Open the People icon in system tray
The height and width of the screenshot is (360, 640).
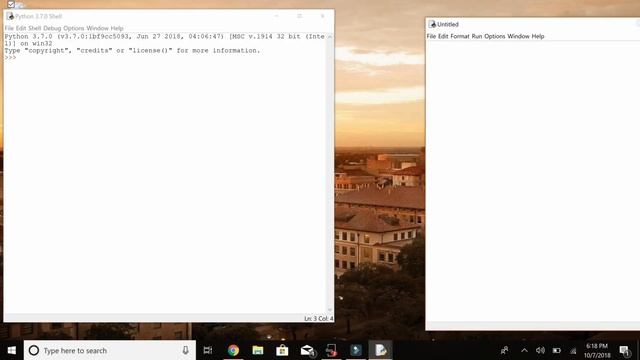tap(504, 350)
